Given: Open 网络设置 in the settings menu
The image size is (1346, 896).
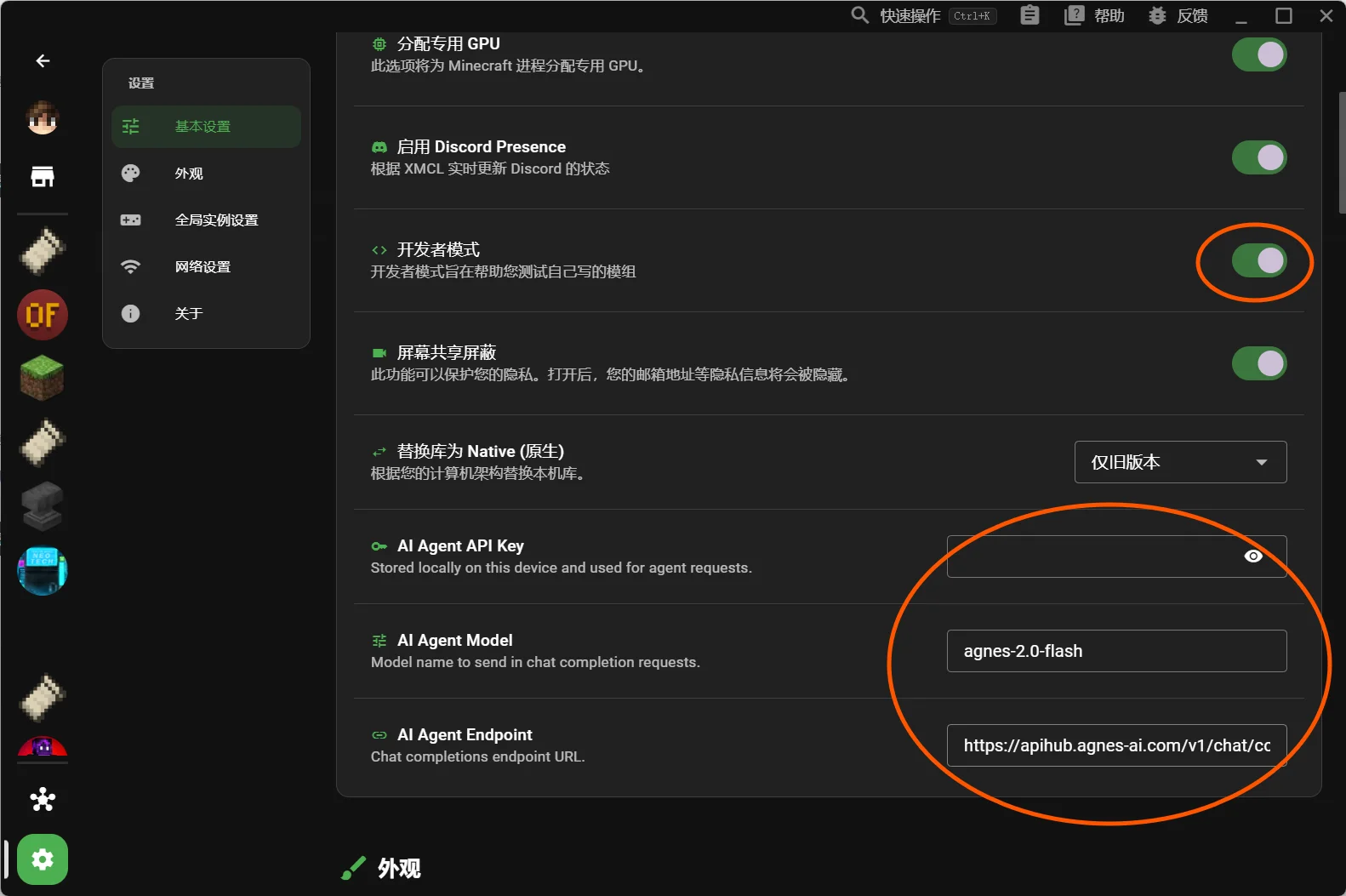Looking at the screenshot, I should pyautogui.click(x=206, y=267).
